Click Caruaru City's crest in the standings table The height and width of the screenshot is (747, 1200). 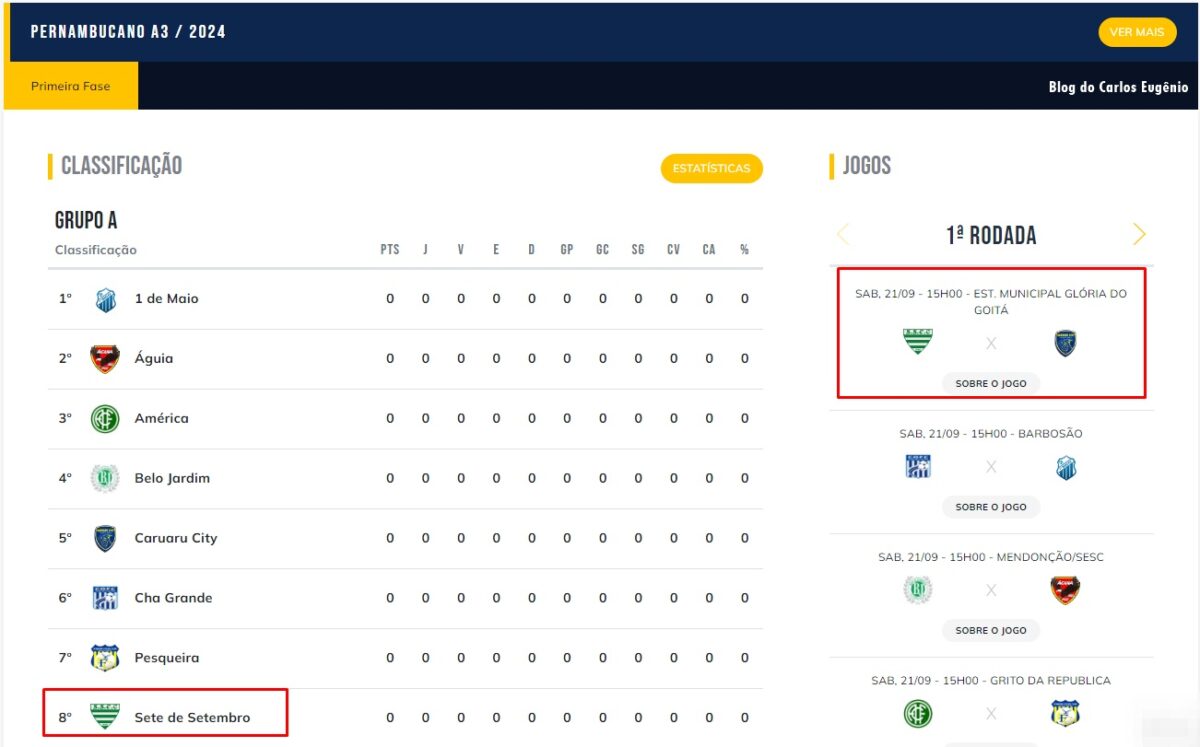(x=105, y=539)
